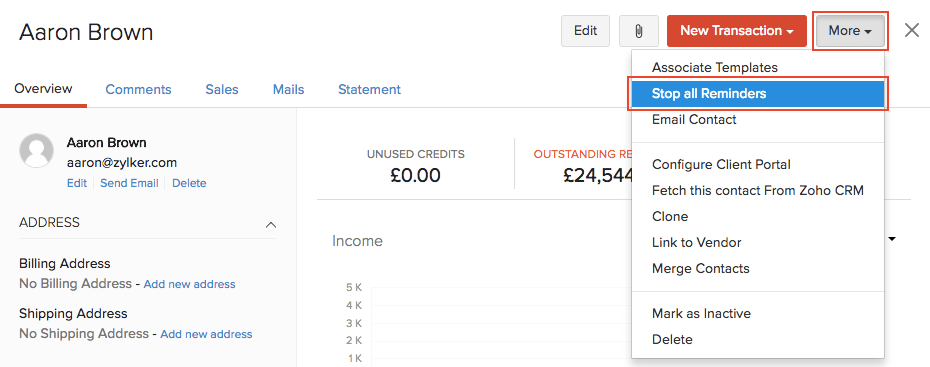Click Delete link under contact email
Viewport: 930px width, 367px height.
pos(189,183)
